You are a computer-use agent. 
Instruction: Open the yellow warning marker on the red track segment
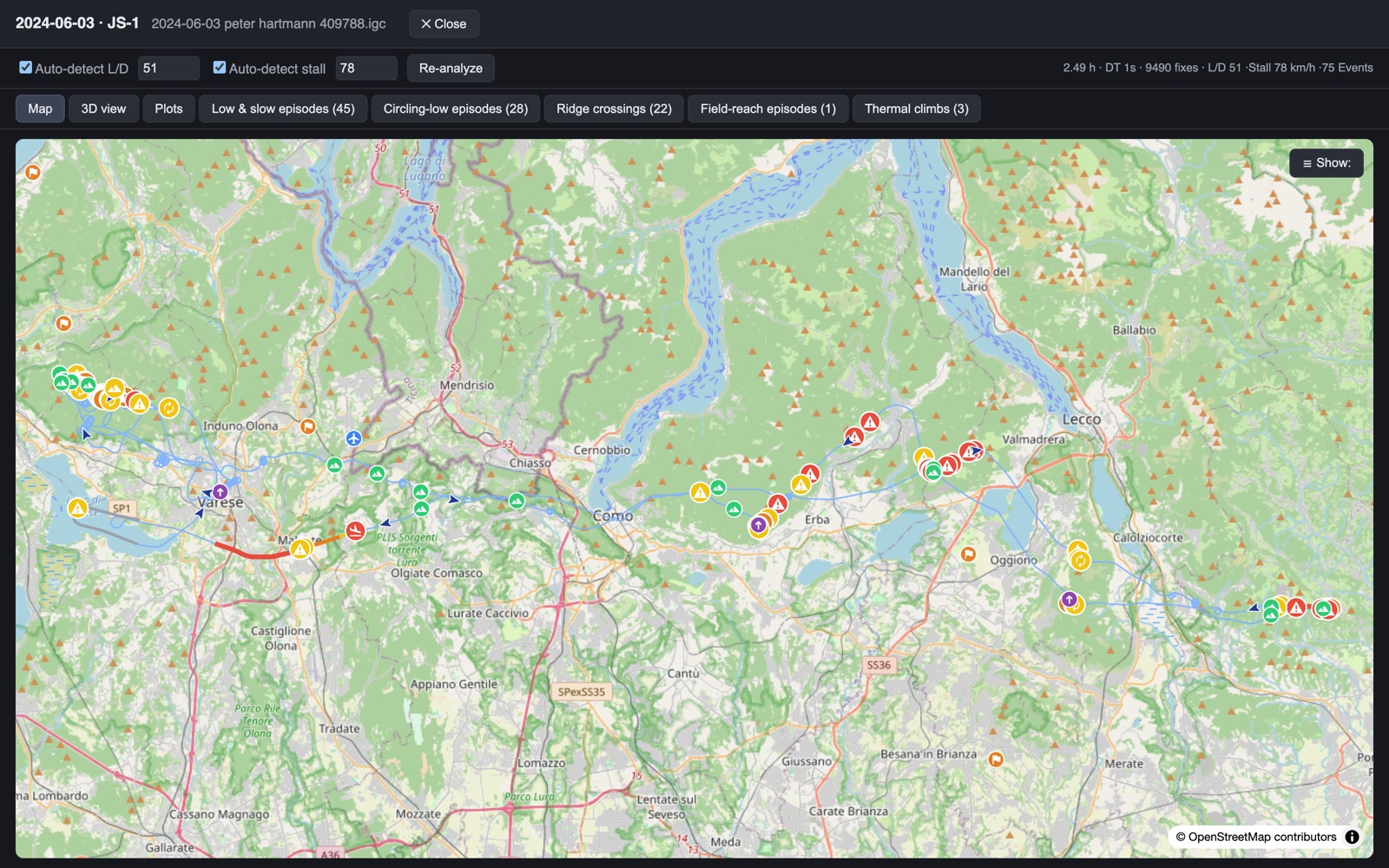(300, 549)
